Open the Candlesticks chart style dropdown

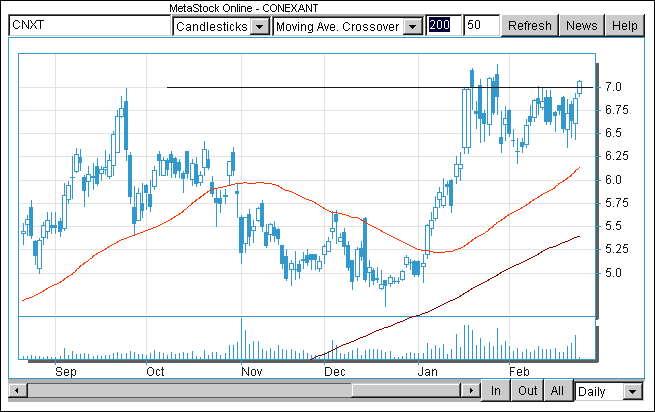[x=221, y=26]
